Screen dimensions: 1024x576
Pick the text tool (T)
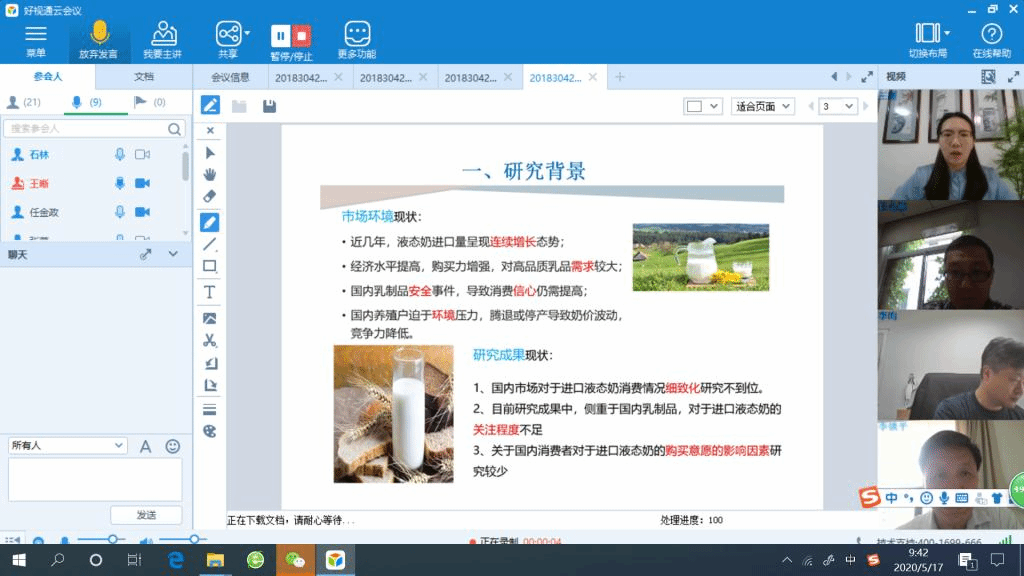[x=210, y=292]
